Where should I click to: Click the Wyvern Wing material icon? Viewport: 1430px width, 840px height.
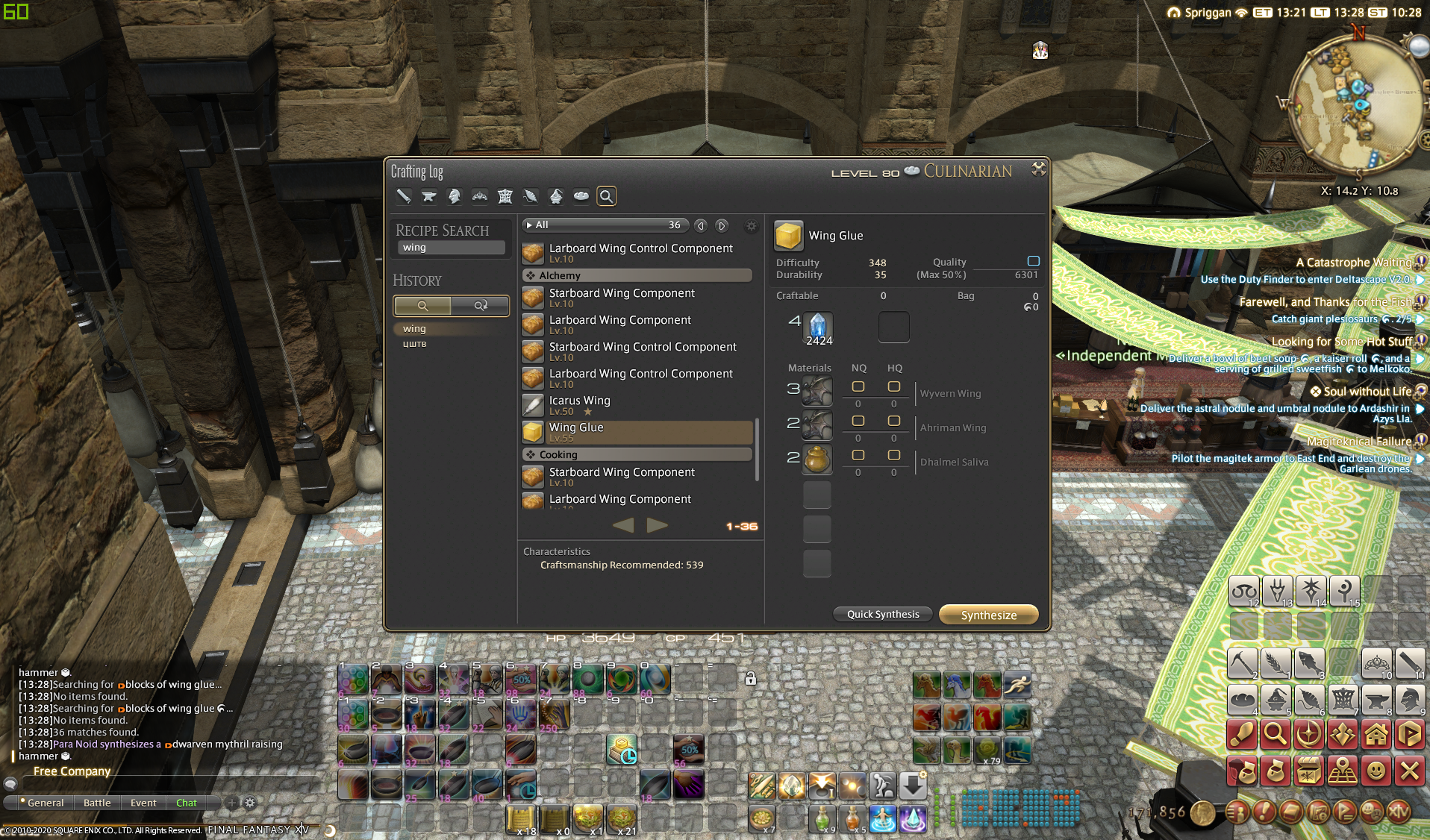pos(817,390)
